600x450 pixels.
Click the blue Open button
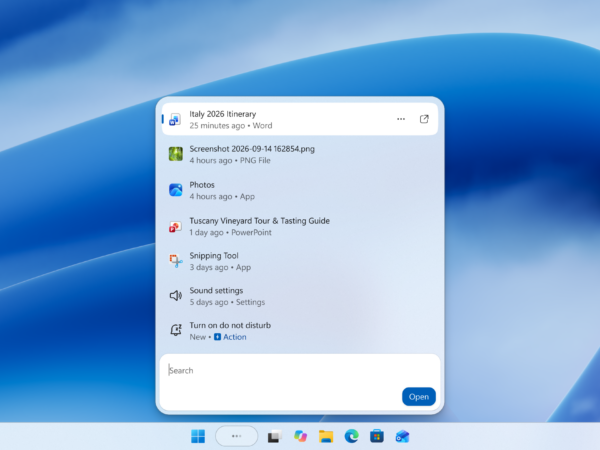(419, 397)
